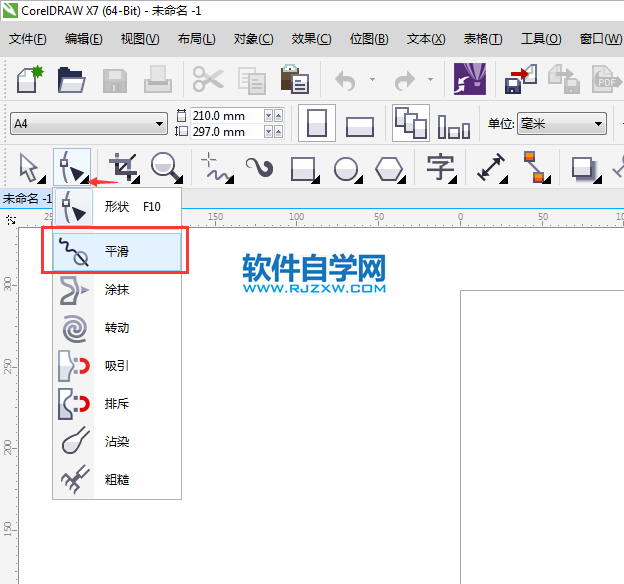This screenshot has width=624, height=584.
Task: Choose 排斥 repel tool from flyout
Action: [117, 404]
